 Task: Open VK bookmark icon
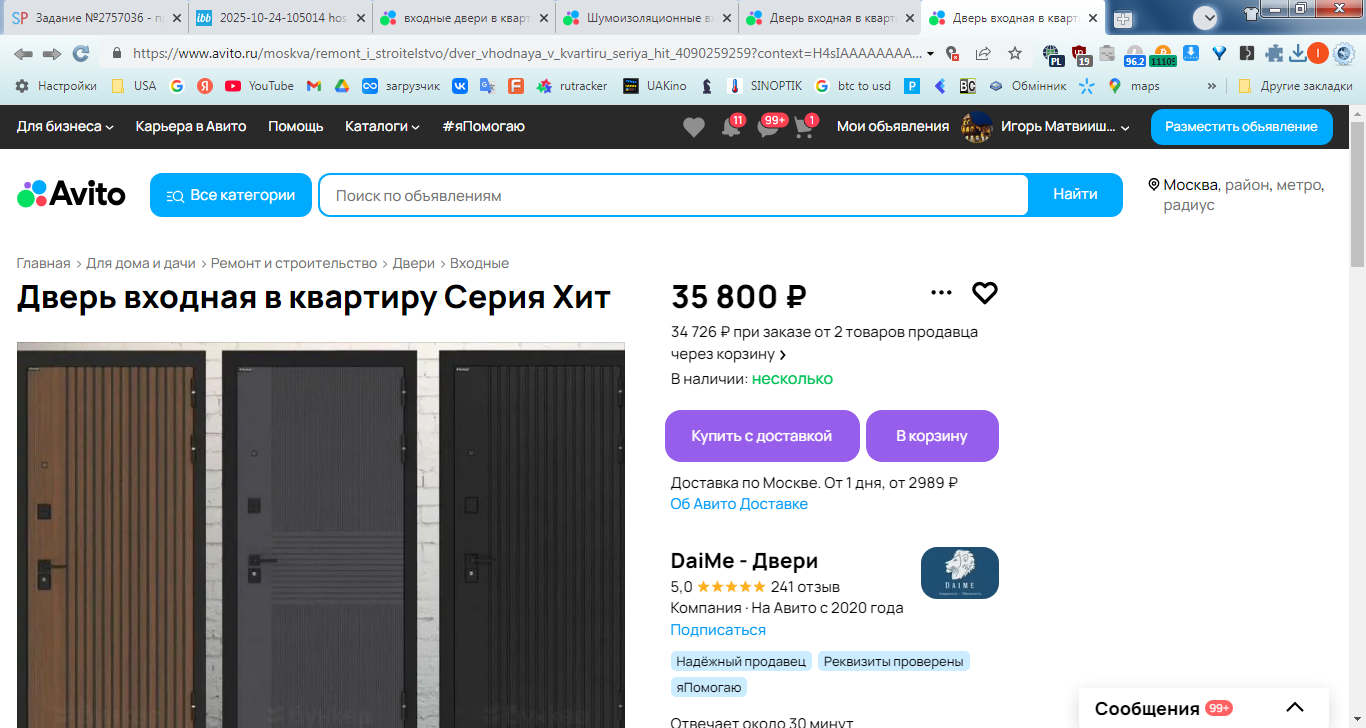[x=460, y=86]
